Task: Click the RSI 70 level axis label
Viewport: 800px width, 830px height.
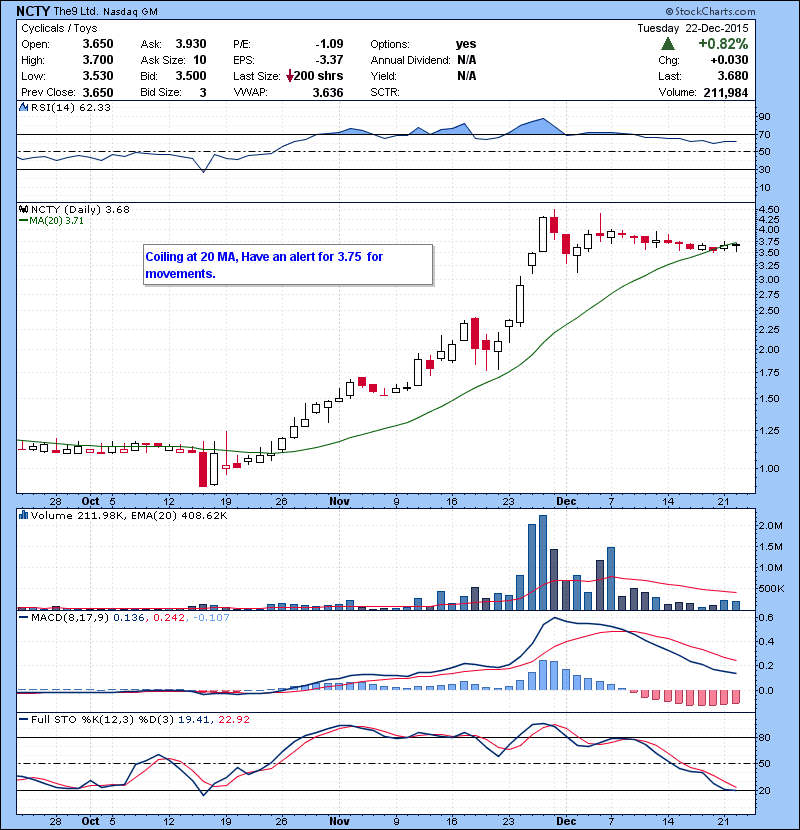Action: (765, 134)
